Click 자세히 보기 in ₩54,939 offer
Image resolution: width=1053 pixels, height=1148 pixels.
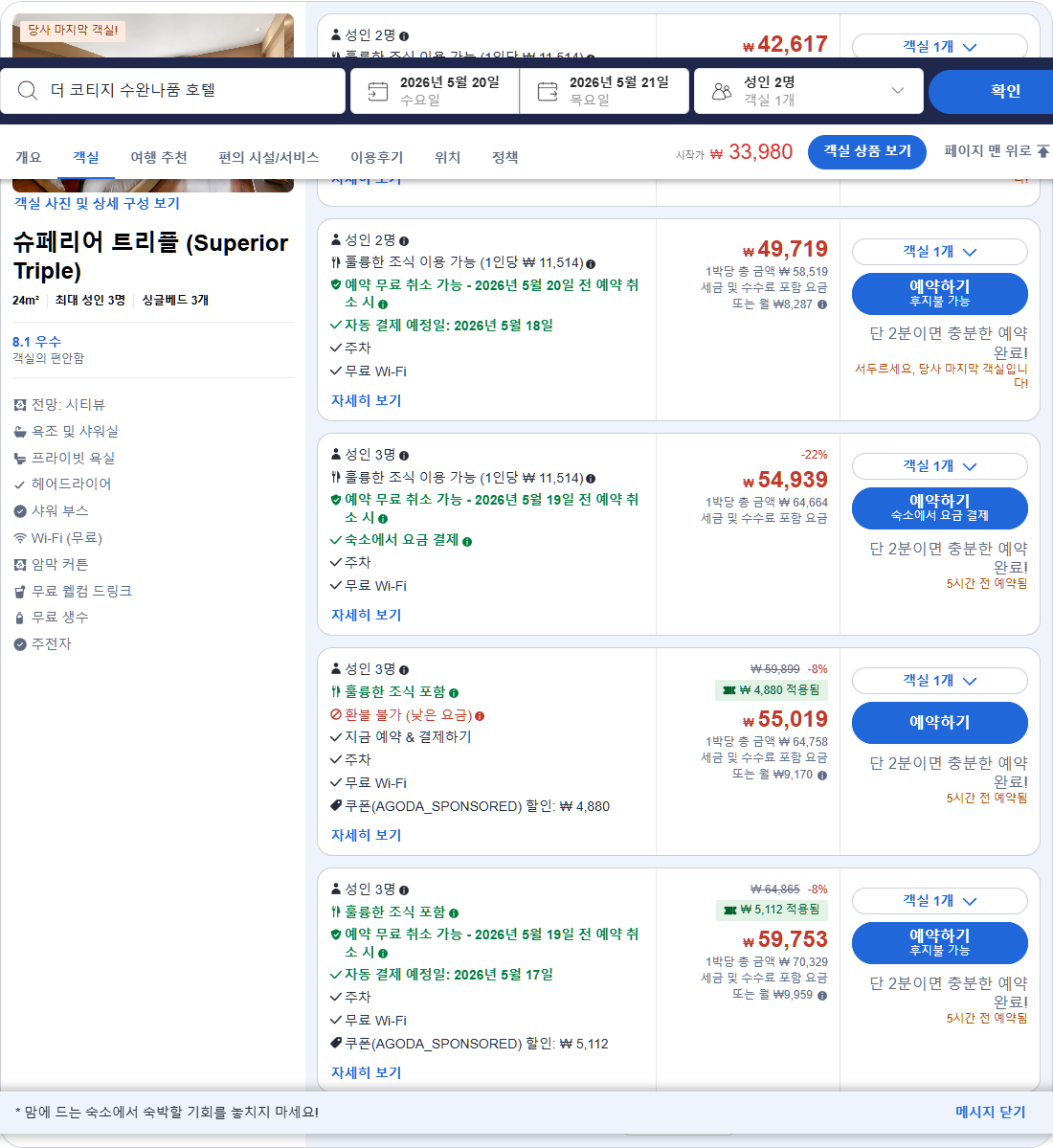tap(366, 615)
